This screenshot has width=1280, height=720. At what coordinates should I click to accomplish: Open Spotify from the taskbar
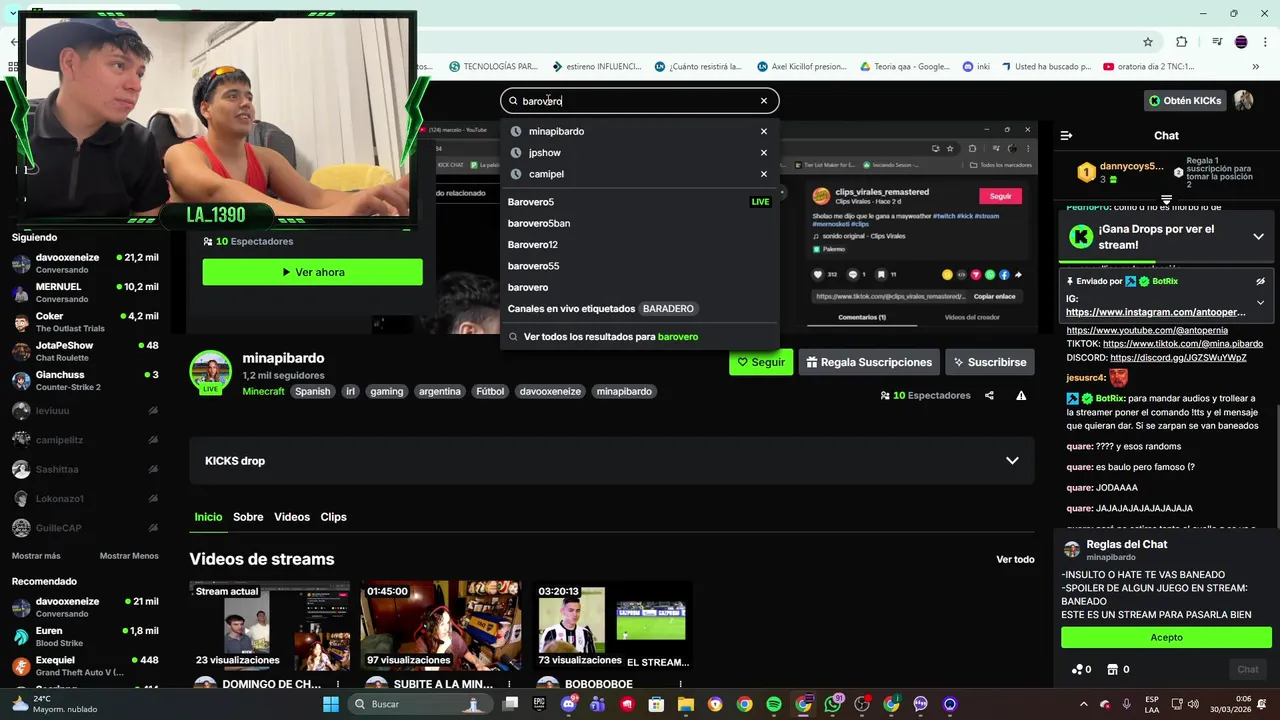pyautogui.click(x=774, y=704)
